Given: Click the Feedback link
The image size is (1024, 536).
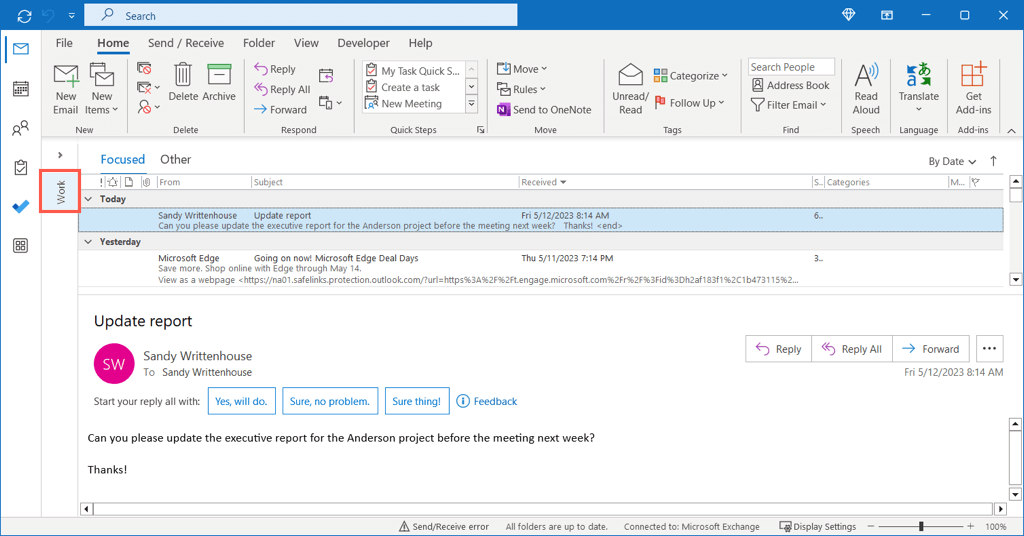Looking at the screenshot, I should [487, 401].
